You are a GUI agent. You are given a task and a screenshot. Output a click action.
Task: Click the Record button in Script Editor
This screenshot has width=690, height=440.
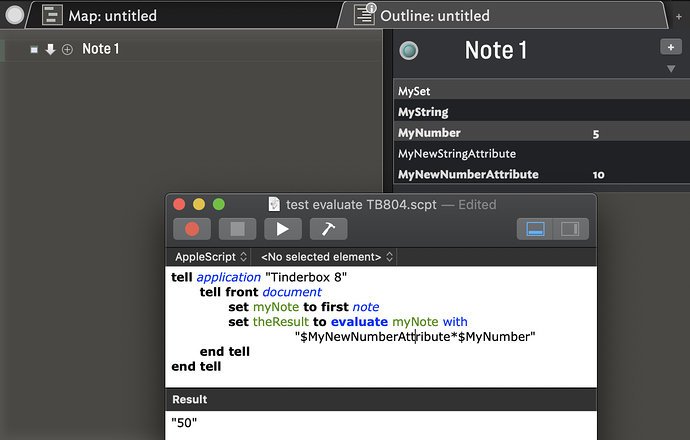point(192,229)
